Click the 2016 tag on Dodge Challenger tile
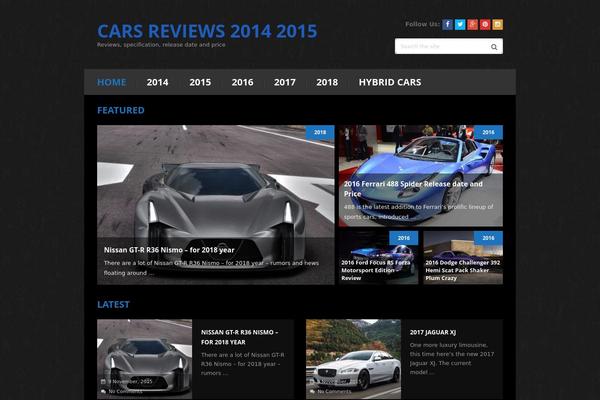This screenshot has width=600, height=400. coord(488,238)
